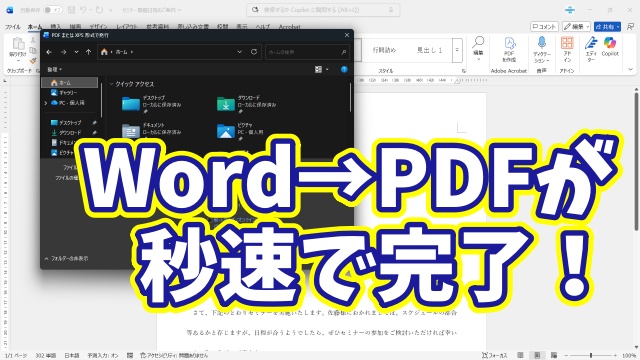
Task: Open the File tab in Word
Action: (x=13, y=27)
